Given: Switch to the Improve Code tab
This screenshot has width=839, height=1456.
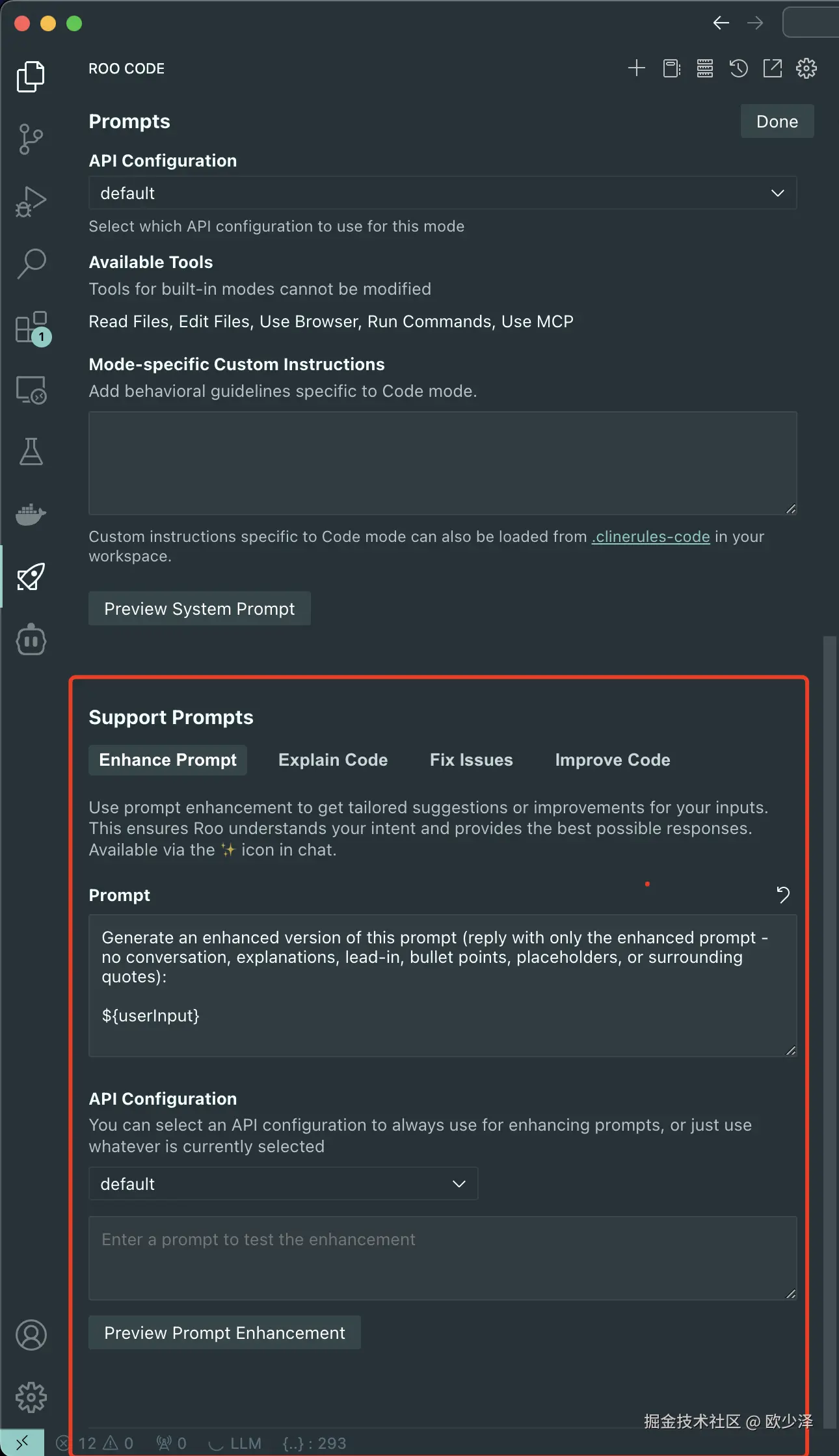Looking at the screenshot, I should [612, 760].
